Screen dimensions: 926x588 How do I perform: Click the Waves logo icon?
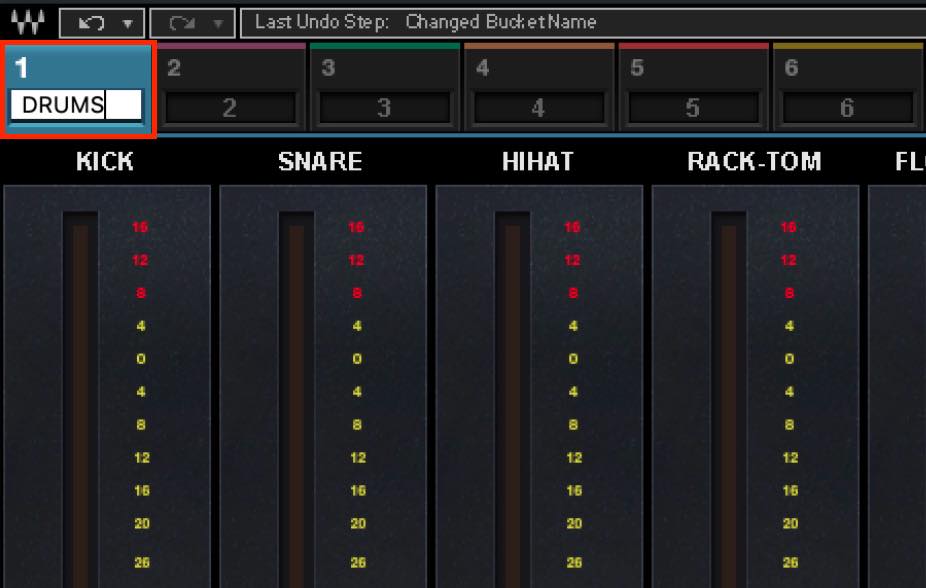[28, 23]
